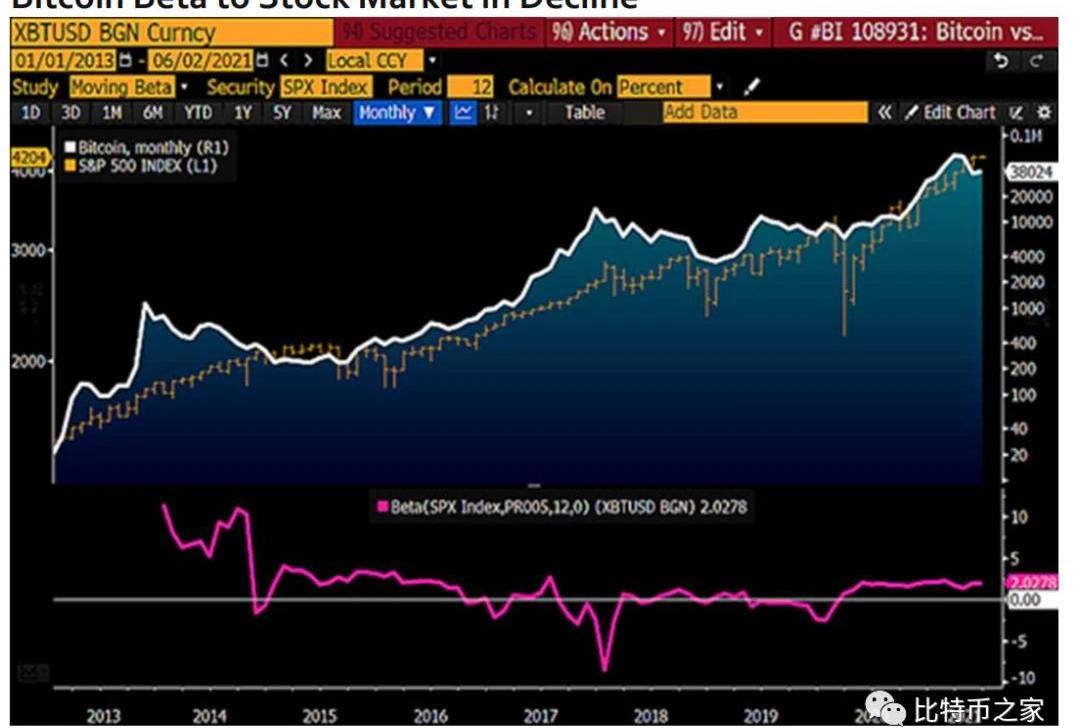The width and height of the screenshot is (1080, 728).
Task: Toggle the orange S&P 500 INDEX legend swatch
Action: (x=70, y=165)
